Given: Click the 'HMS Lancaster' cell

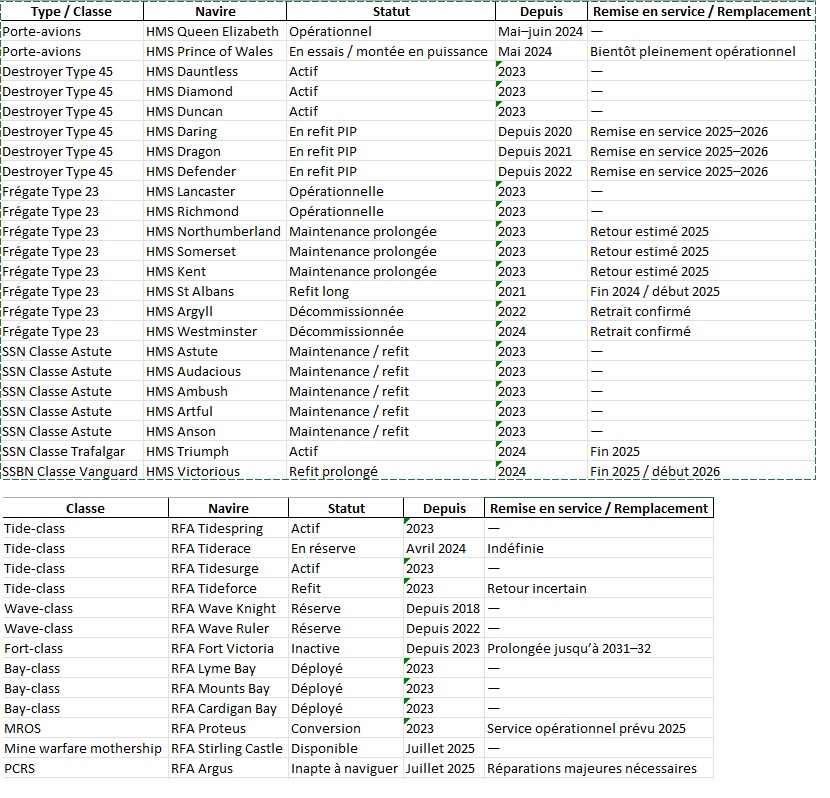Looking at the screenshot, I should (215, 192).
